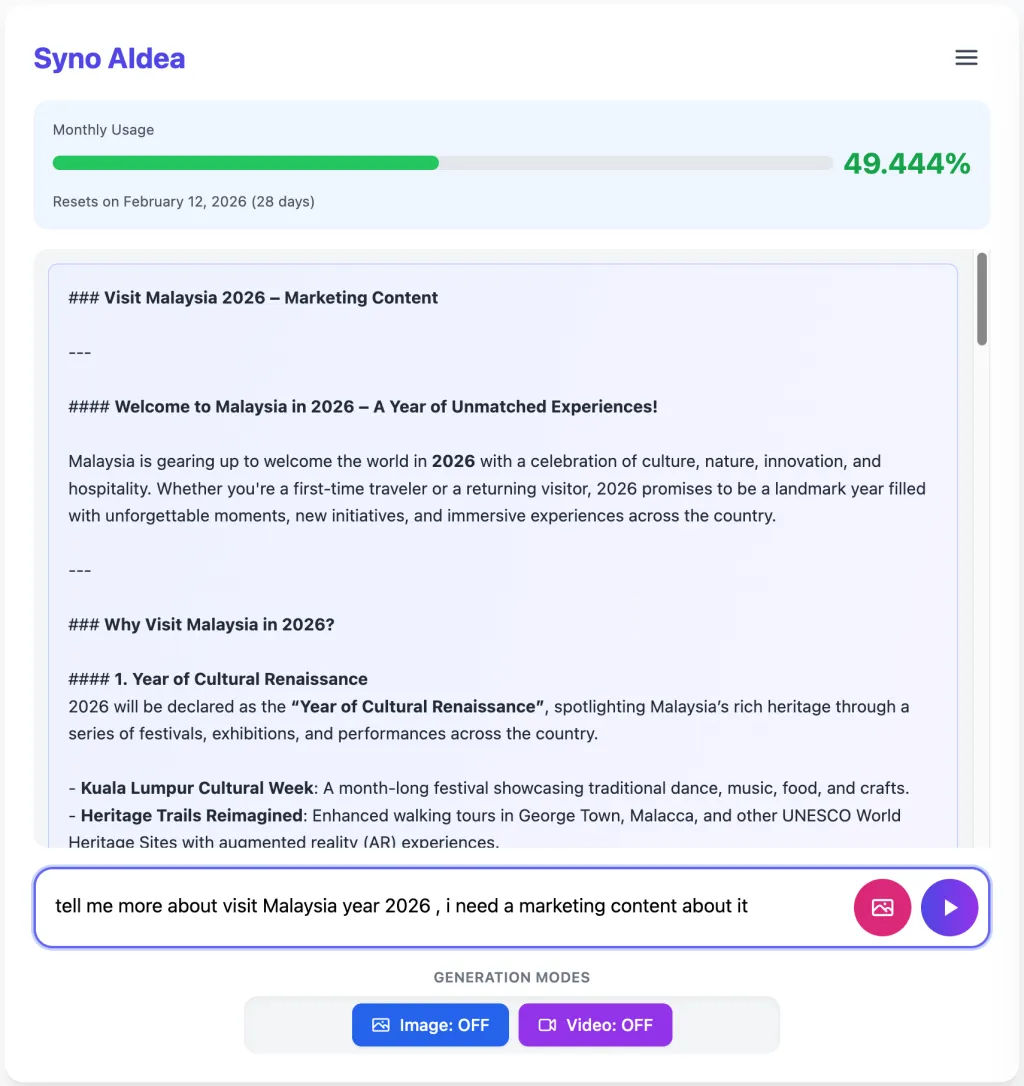Select the 49.444% usage percentage
The width and height of the screenshot is (1024, 1086).
click(906, 164)
